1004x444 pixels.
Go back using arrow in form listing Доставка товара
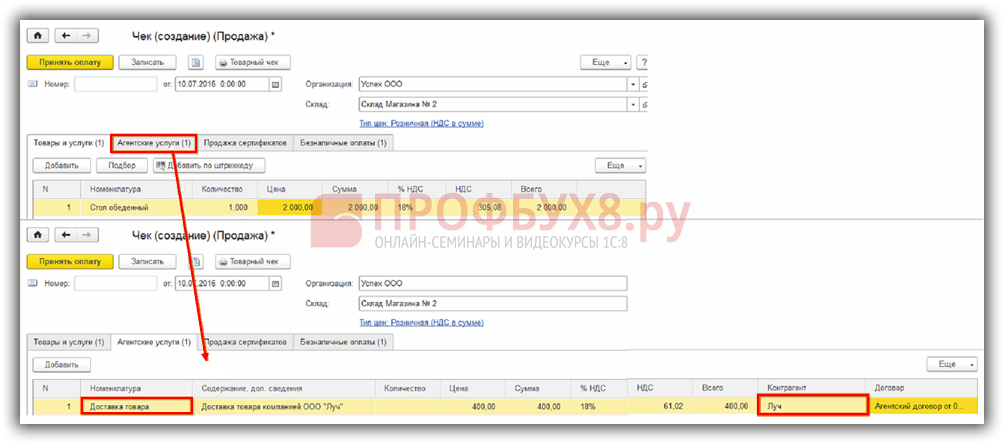click(65, 235)
